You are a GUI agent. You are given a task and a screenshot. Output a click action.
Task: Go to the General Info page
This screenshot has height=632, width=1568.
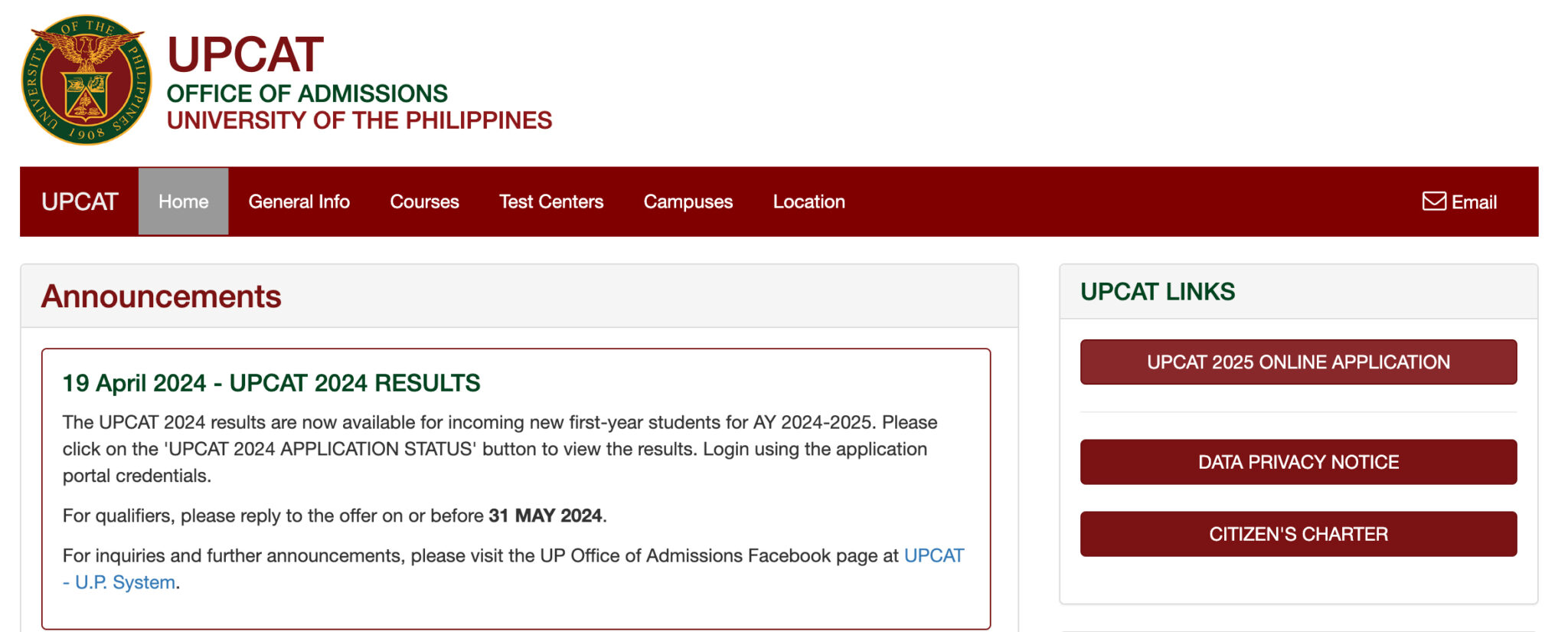299,201
